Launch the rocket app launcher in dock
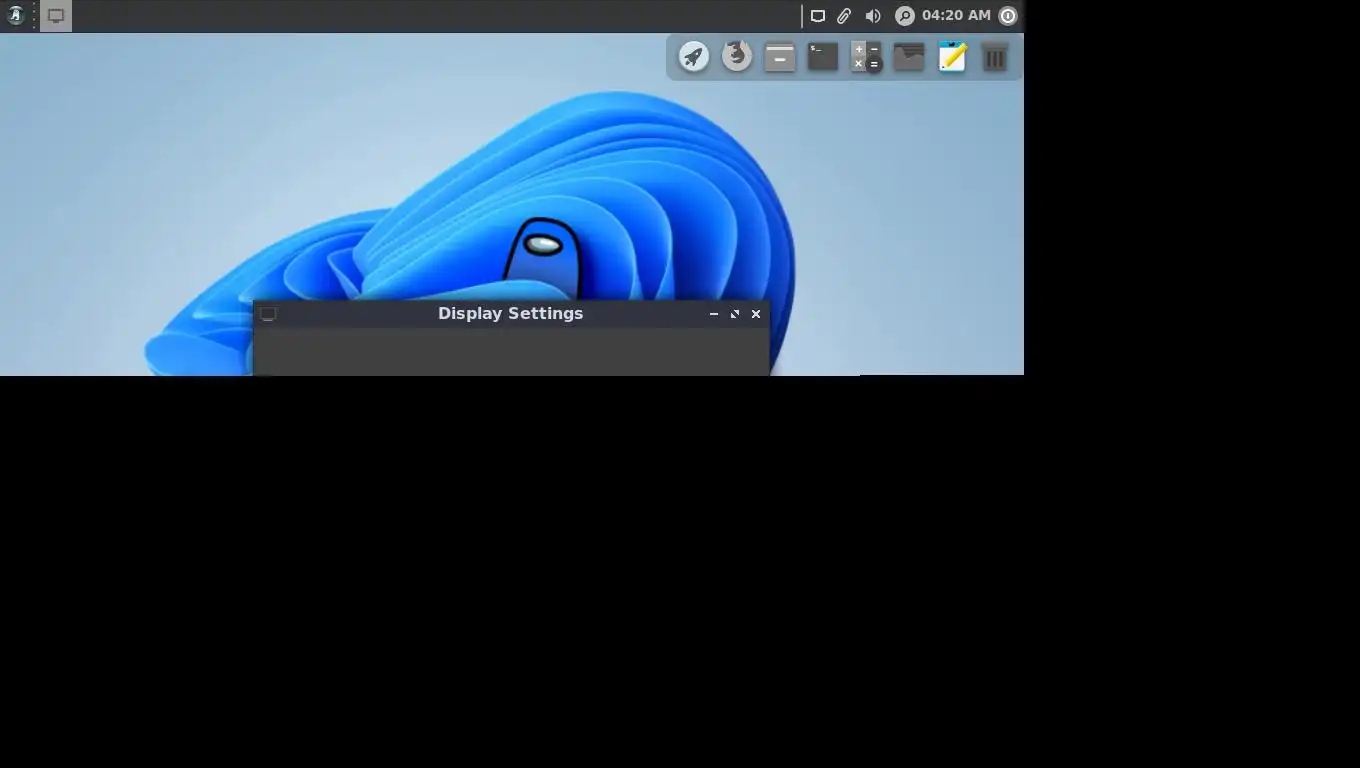This screenshot has height=768, width=1360. [x=694, y=56]
